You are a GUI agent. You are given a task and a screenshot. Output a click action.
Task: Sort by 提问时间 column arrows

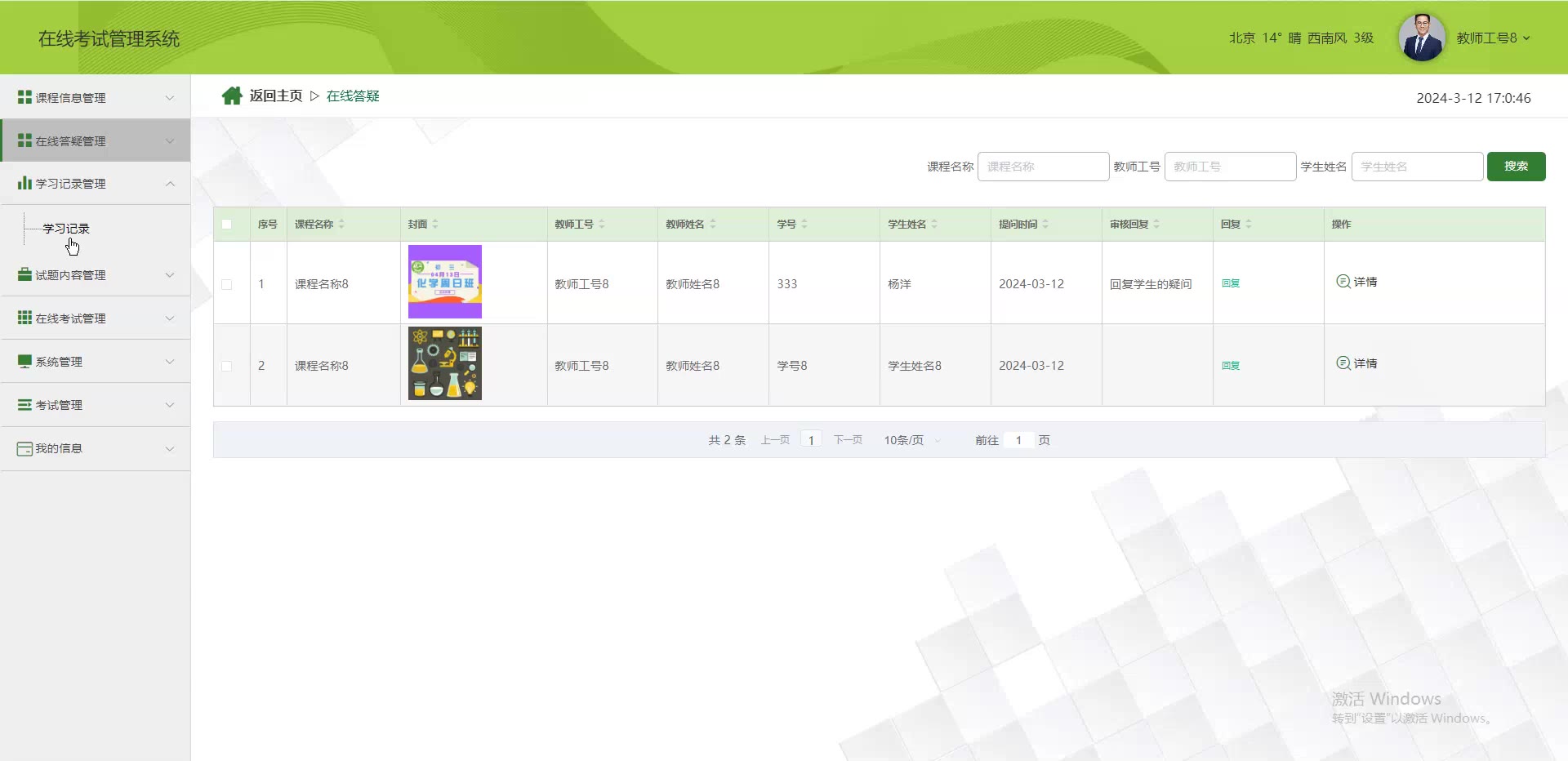coord(1045,224)
